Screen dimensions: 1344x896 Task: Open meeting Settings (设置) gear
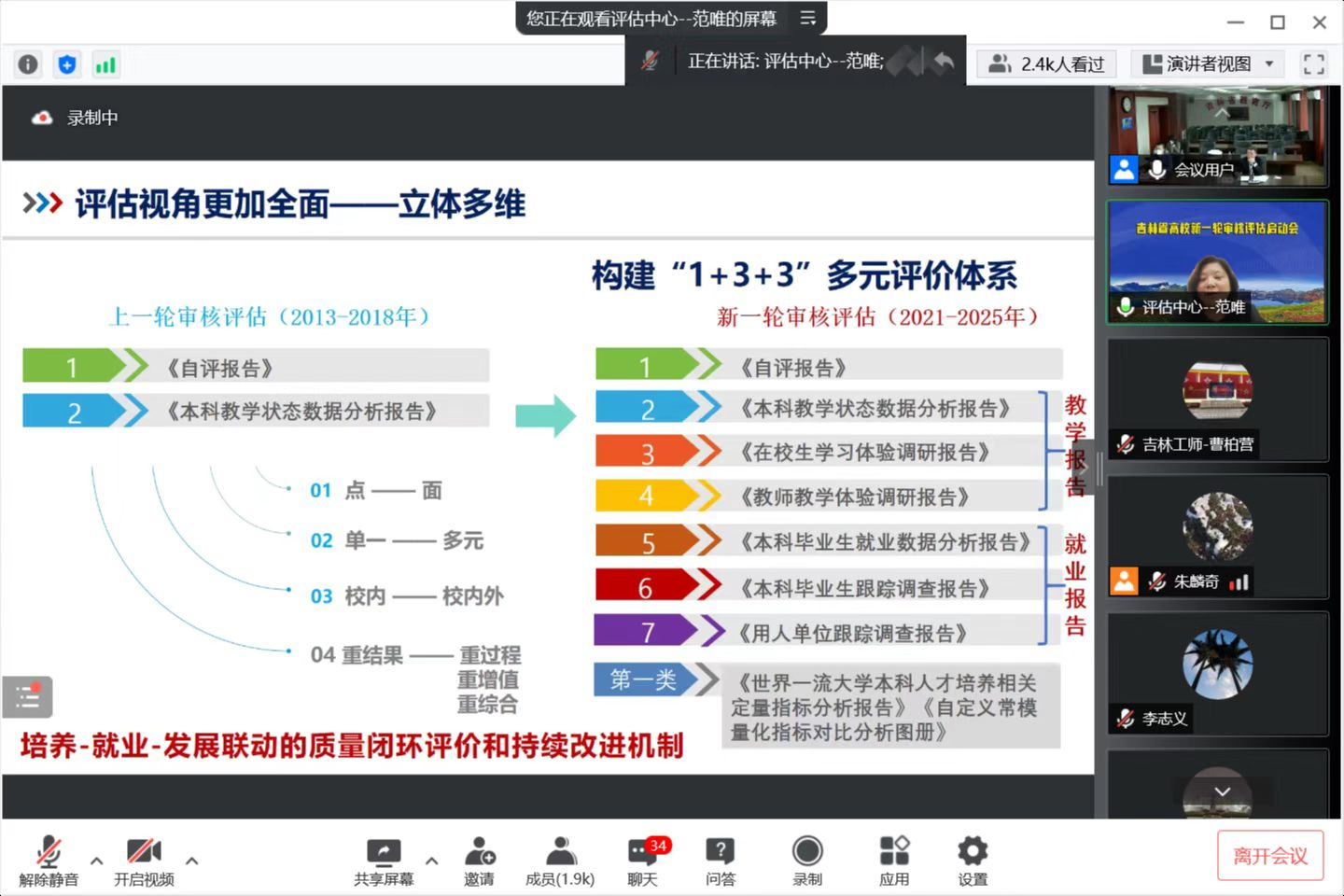pyautogui.click(x=972, y=861)
